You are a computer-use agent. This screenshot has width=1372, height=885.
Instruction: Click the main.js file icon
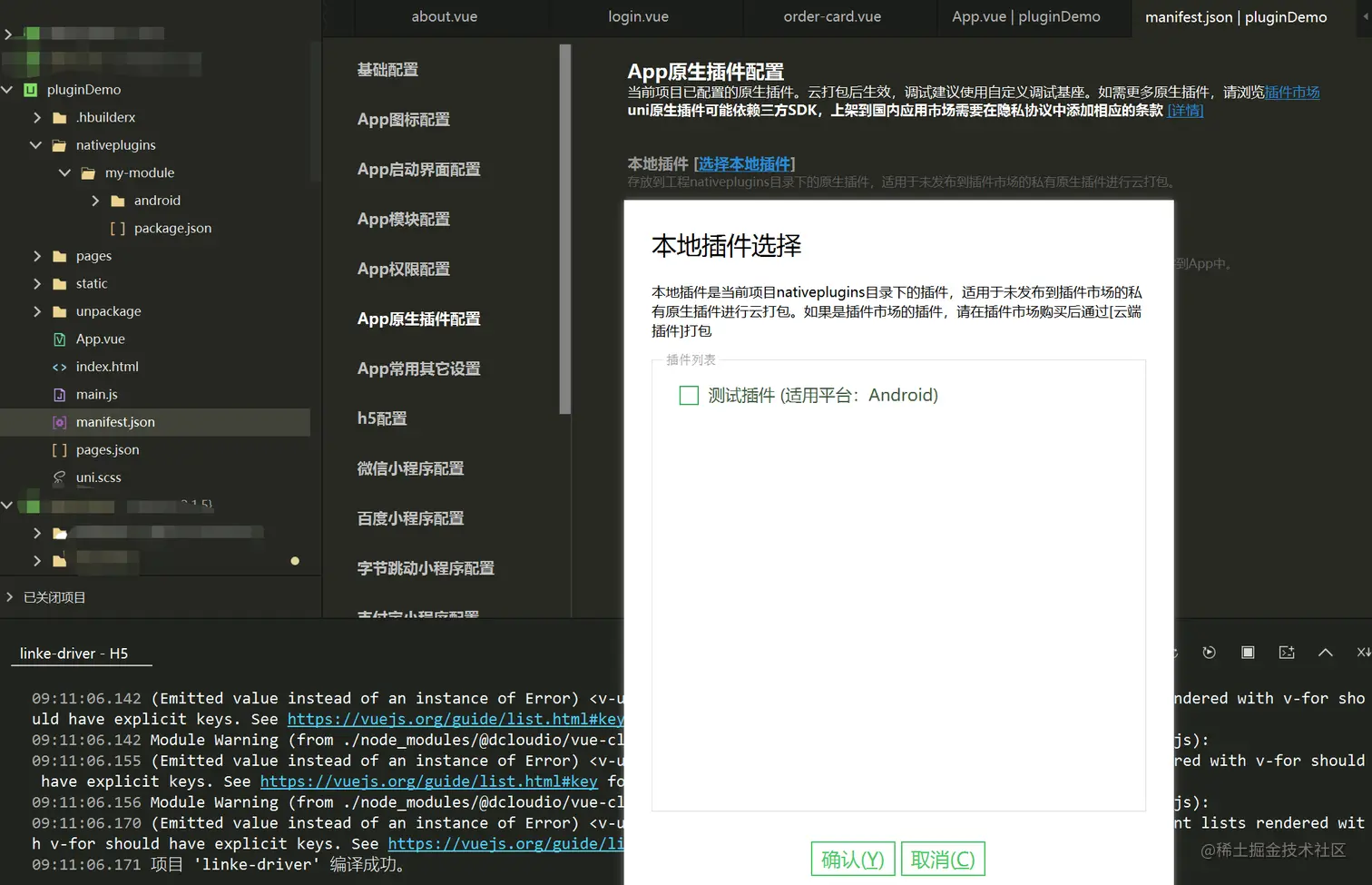[x=60, y=395]
